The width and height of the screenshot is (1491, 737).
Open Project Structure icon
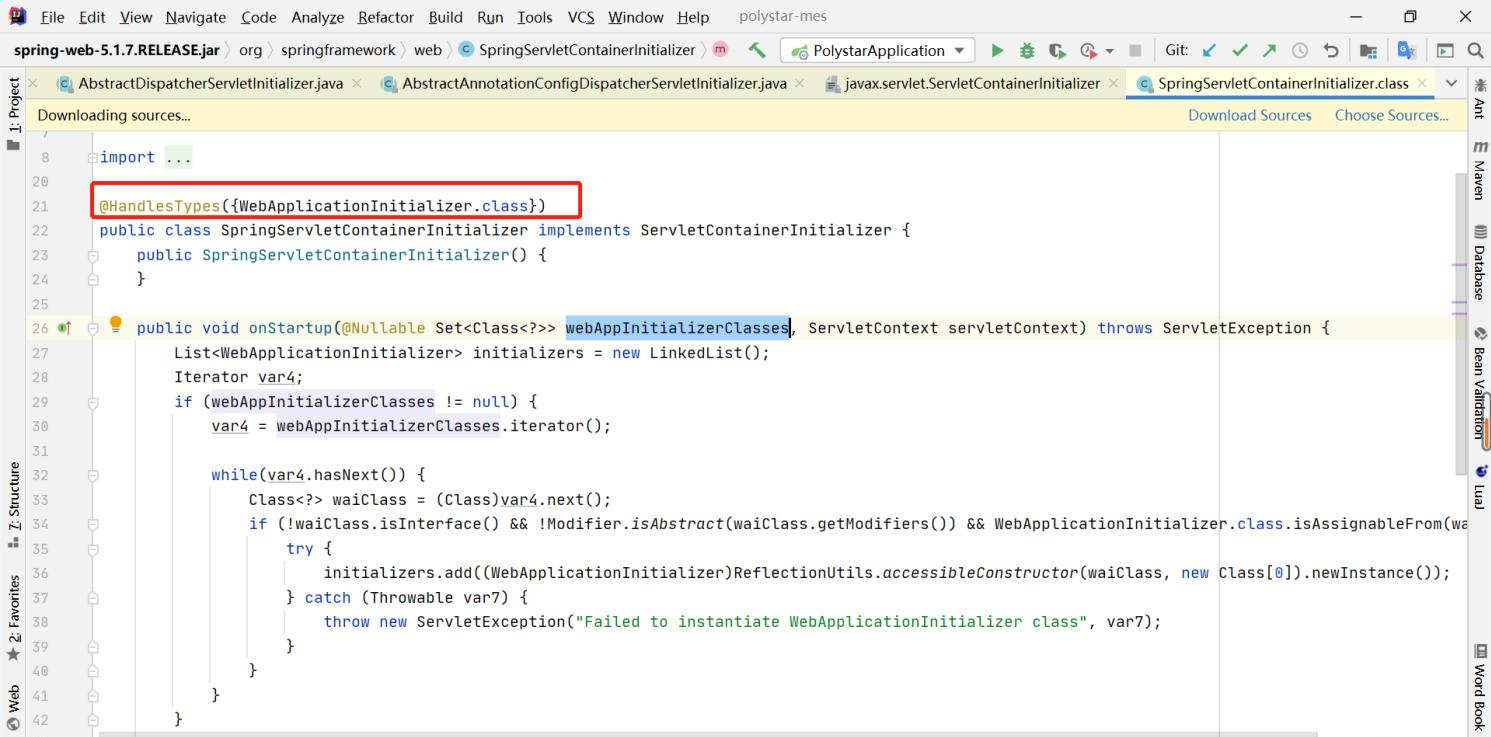[x=1369, y=50]
